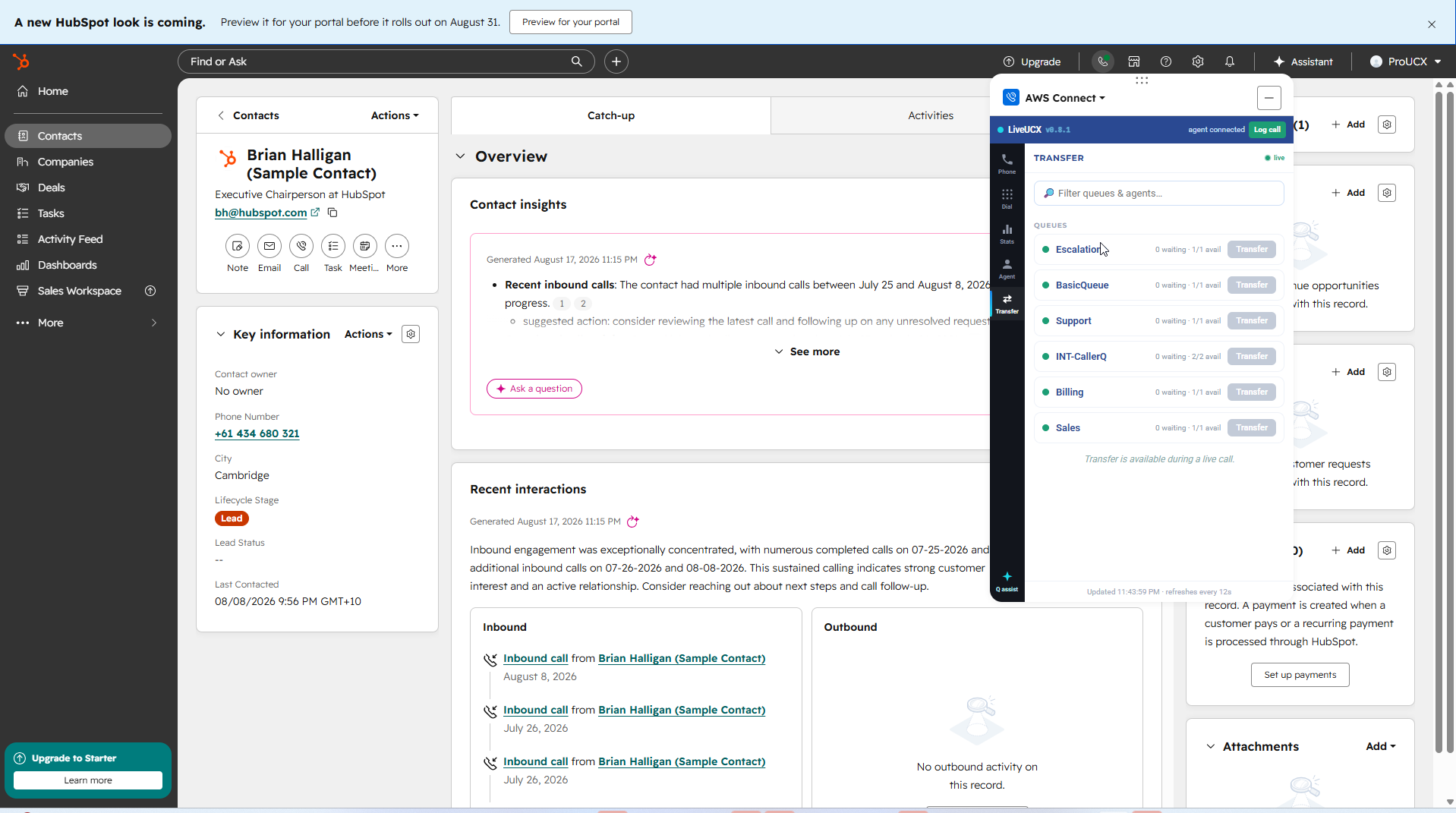This screenshot has width=1456, height=813.
Task: Expand See more in Contact insights
Action: coord(807,351)
